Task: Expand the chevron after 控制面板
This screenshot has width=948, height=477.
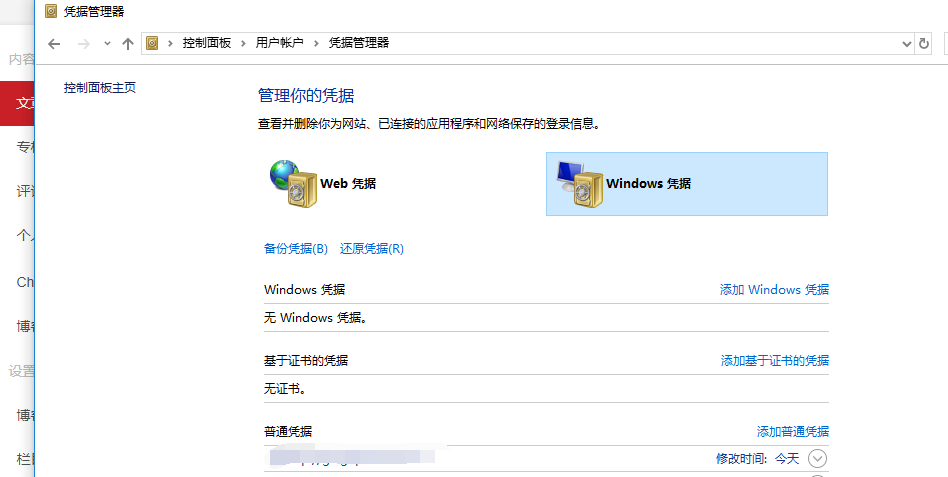Action: pyautogui.click(x=243, y=43)
